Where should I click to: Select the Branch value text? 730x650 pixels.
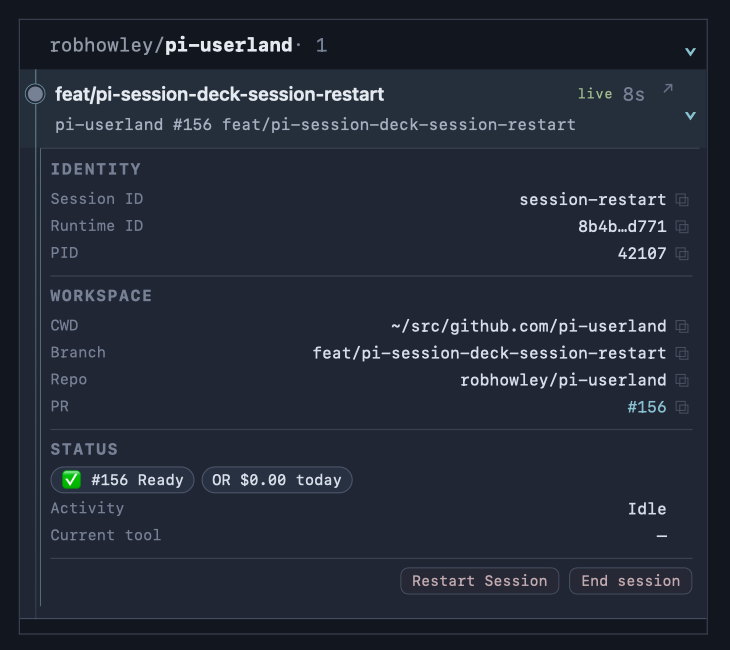click(x=489, y=353)
